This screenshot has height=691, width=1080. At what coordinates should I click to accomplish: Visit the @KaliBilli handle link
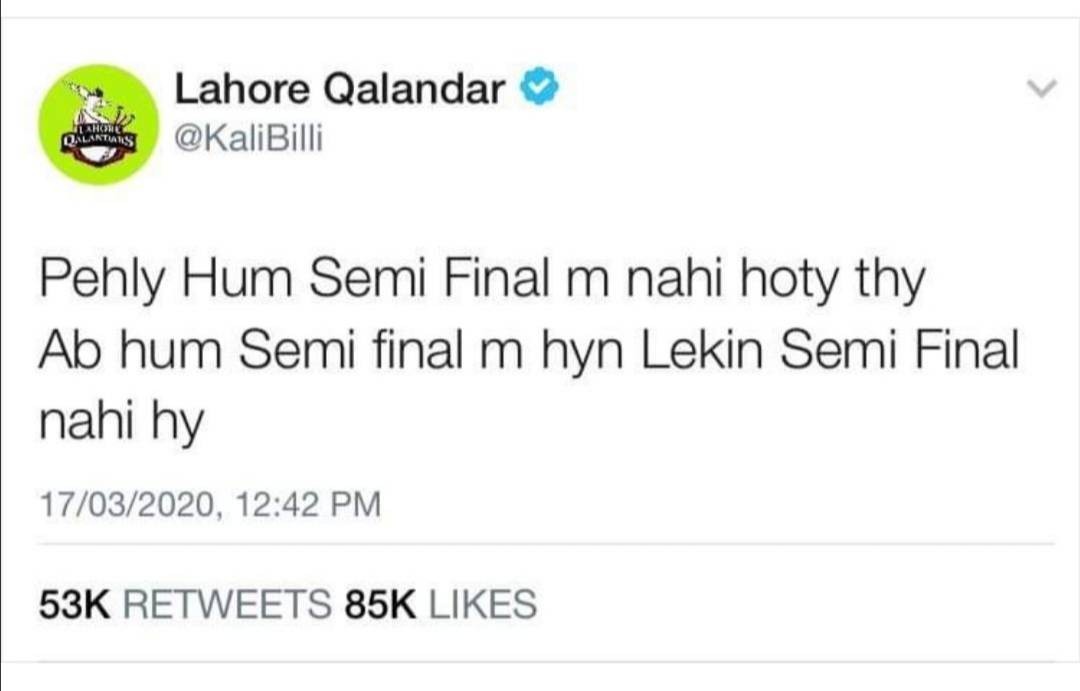[x=249, y=141]
